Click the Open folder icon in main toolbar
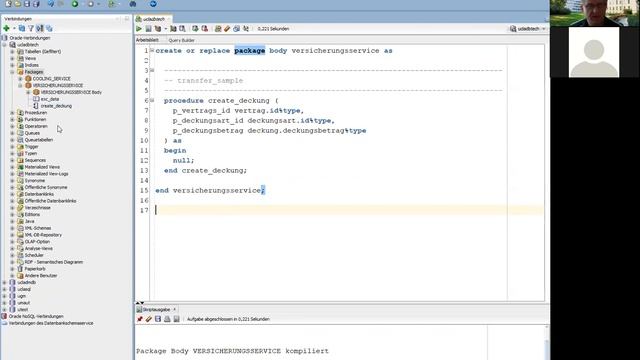 18,4
